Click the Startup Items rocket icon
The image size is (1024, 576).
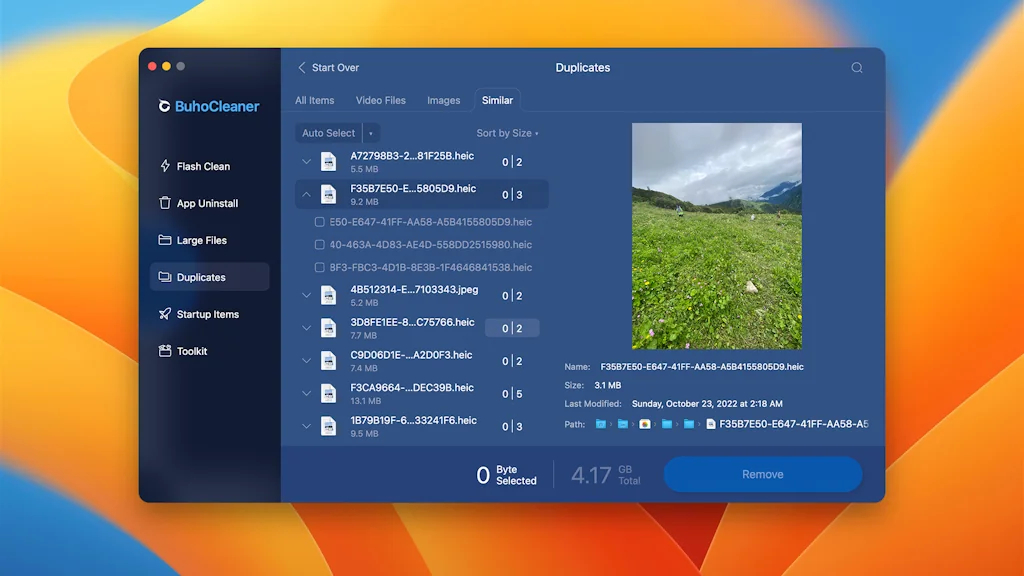click(165, 314)
